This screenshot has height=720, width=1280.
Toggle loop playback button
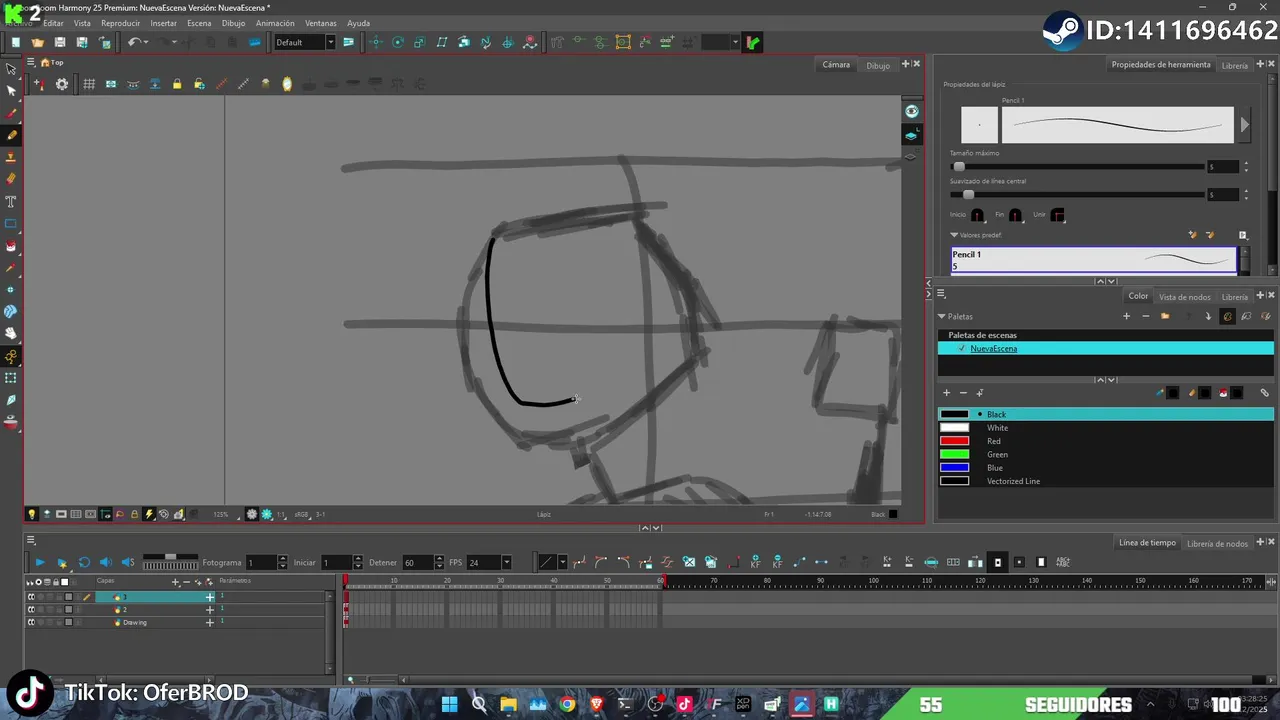tap(84, 562)
